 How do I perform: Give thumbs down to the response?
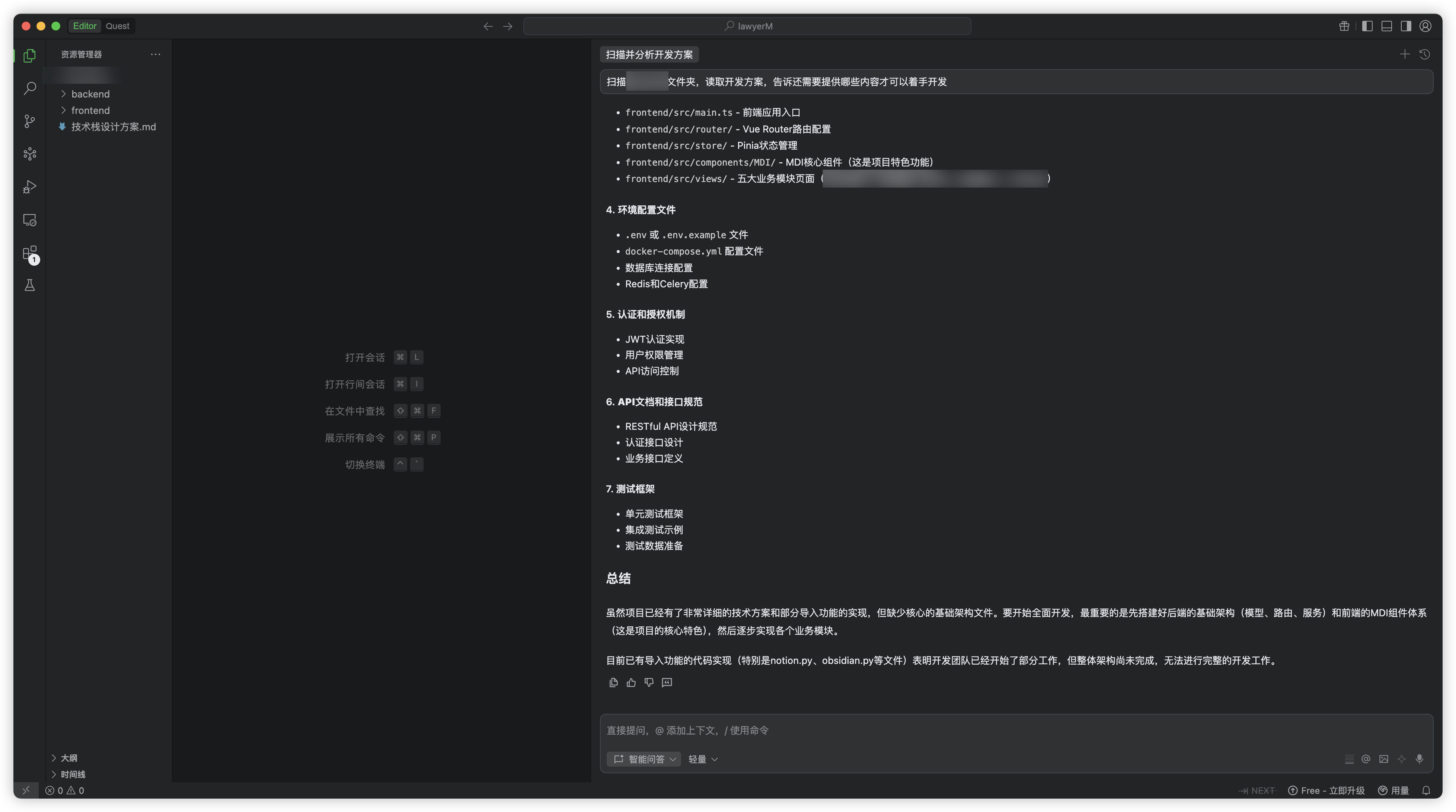tap(649, 682)
